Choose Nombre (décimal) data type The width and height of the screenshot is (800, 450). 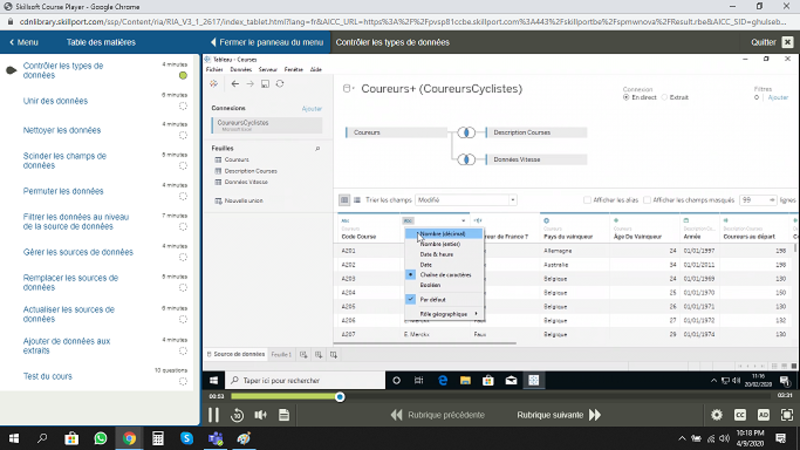(444, 234)
